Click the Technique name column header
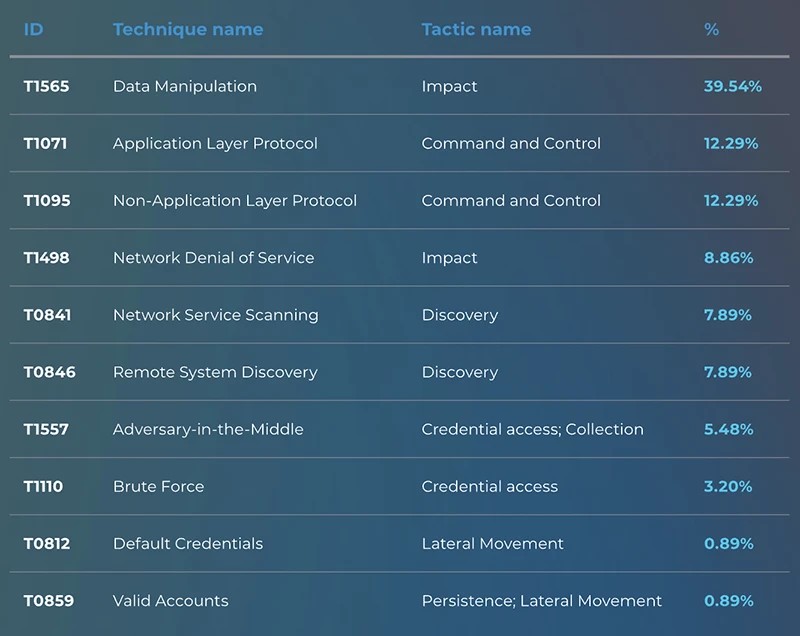This screenshot has height=636, width=800. (188, 29)
